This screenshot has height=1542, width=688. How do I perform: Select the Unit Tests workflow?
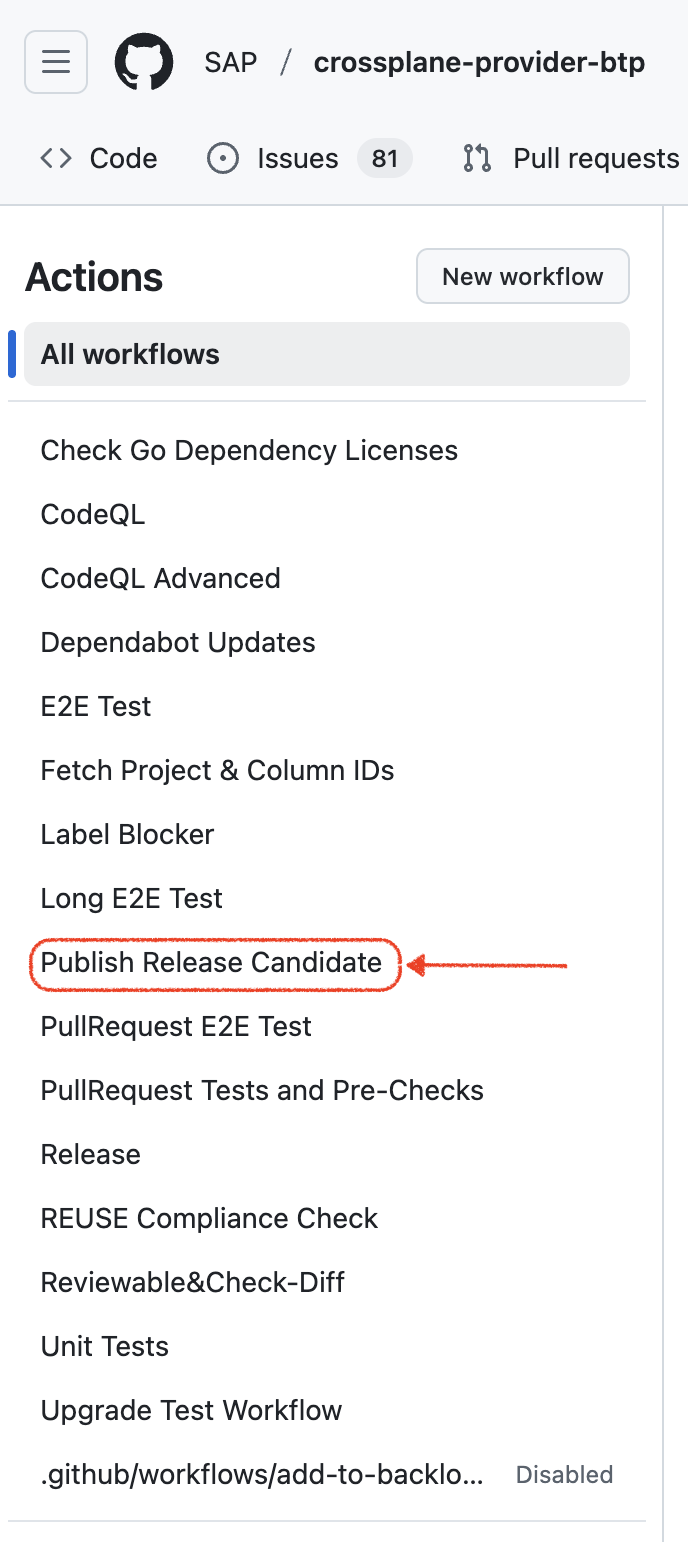[104, 1346]
